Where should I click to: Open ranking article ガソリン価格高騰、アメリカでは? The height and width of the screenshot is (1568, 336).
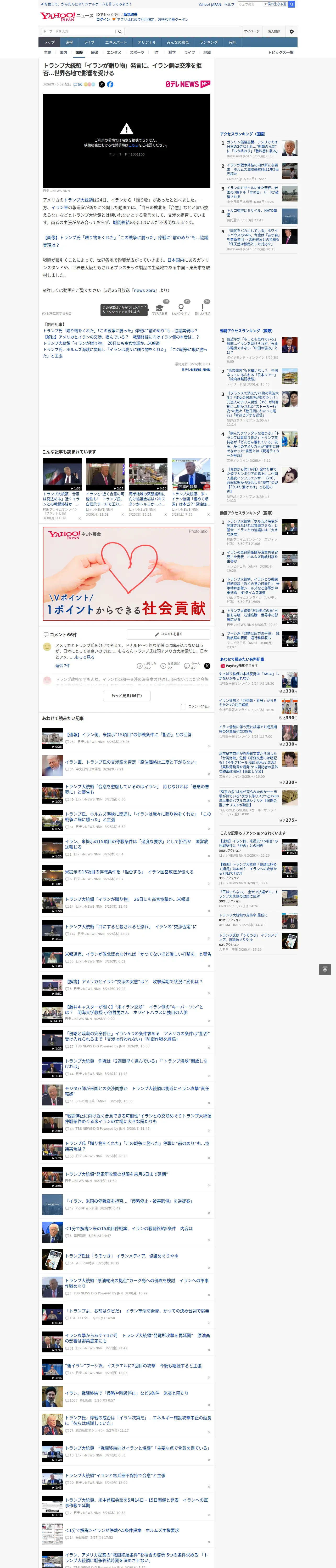[x=252, y=147]
